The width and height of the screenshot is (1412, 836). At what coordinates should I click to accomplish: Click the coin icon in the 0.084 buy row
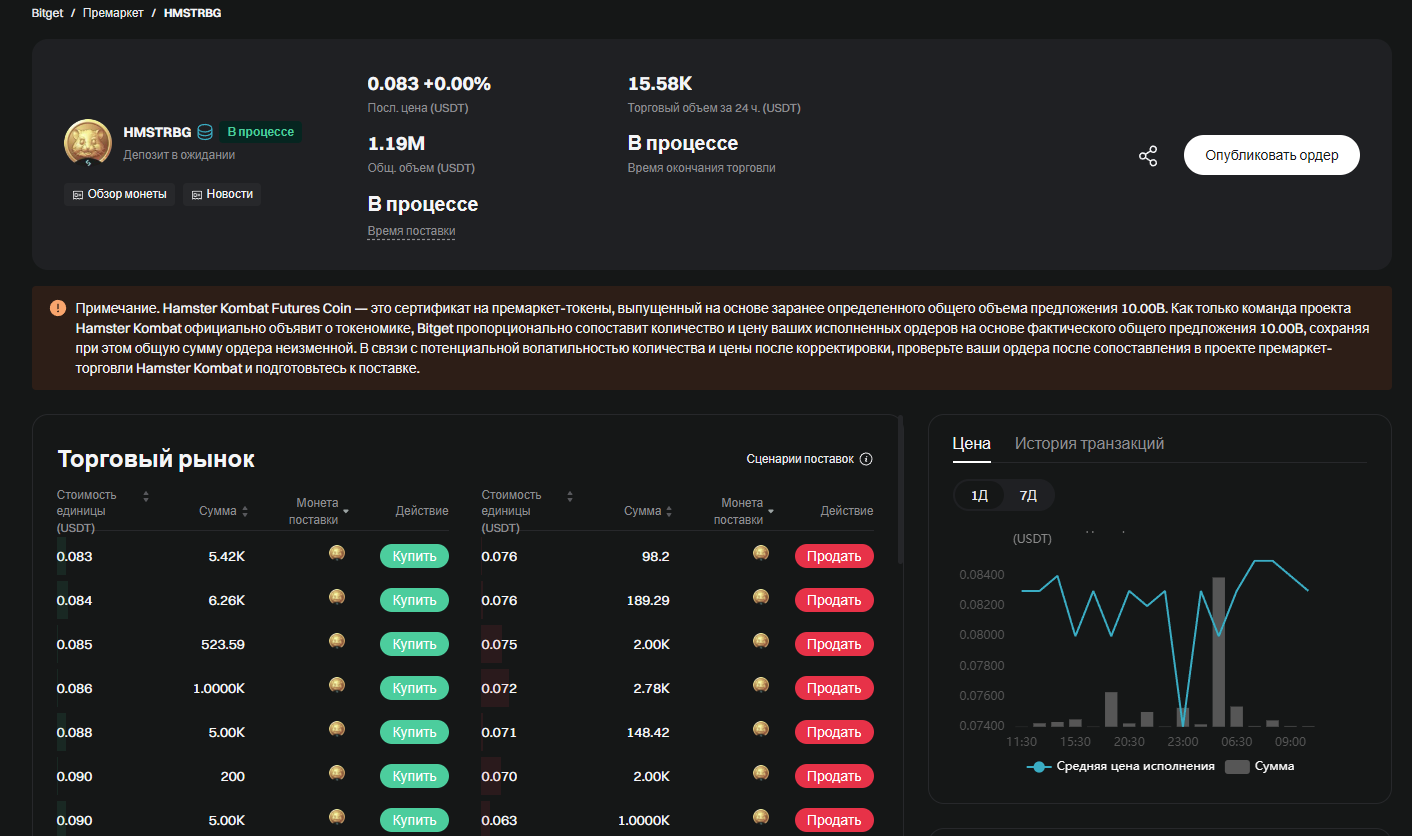337,597
